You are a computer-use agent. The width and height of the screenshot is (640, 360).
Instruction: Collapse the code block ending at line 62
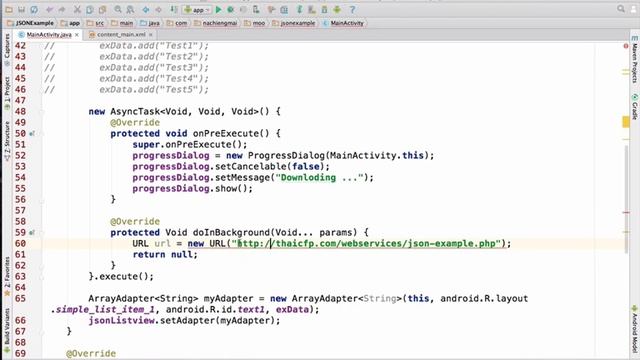(42, 266)
